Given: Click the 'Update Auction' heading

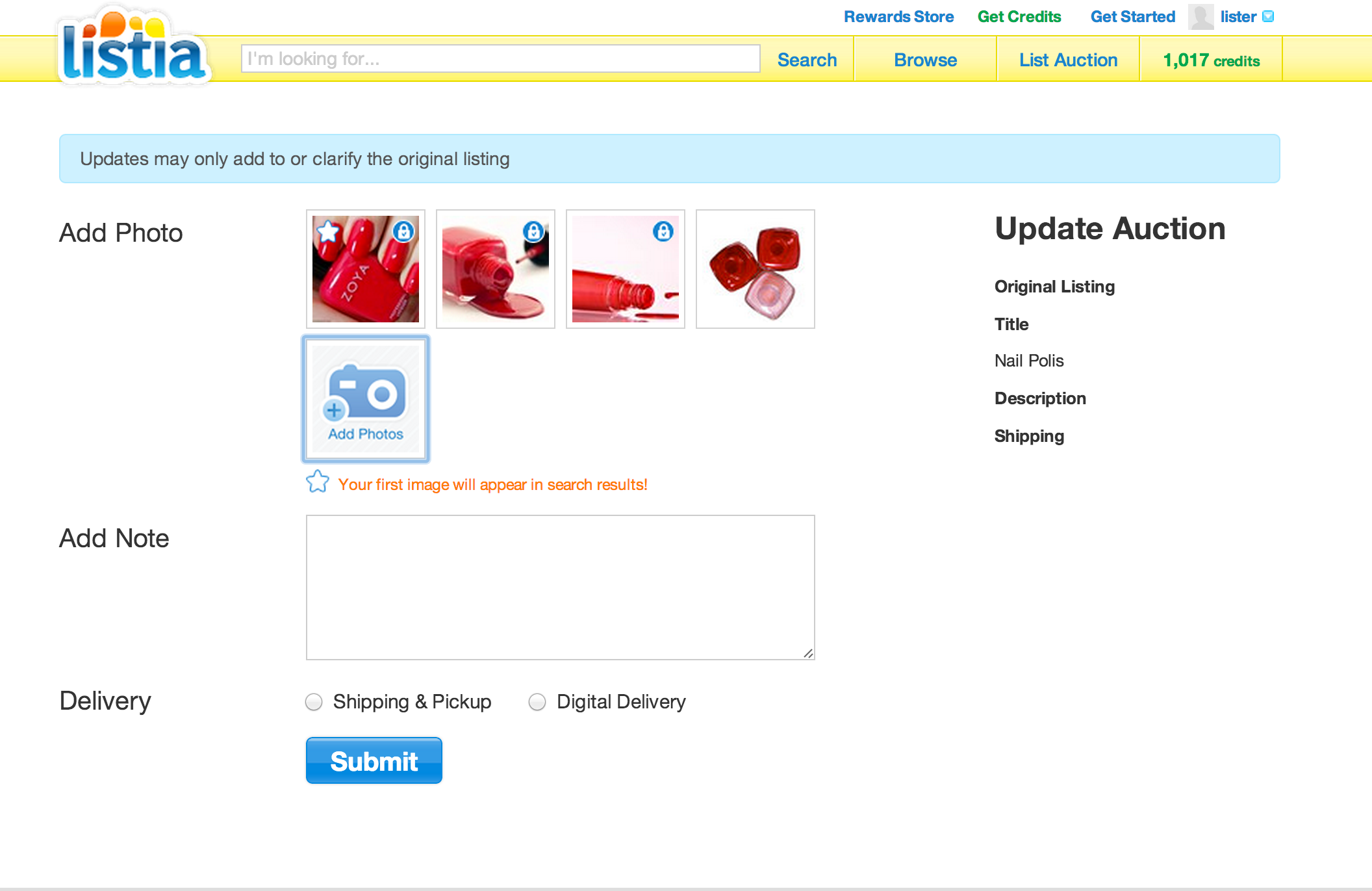Looking at the screenshot, I should pos(1110,229).
